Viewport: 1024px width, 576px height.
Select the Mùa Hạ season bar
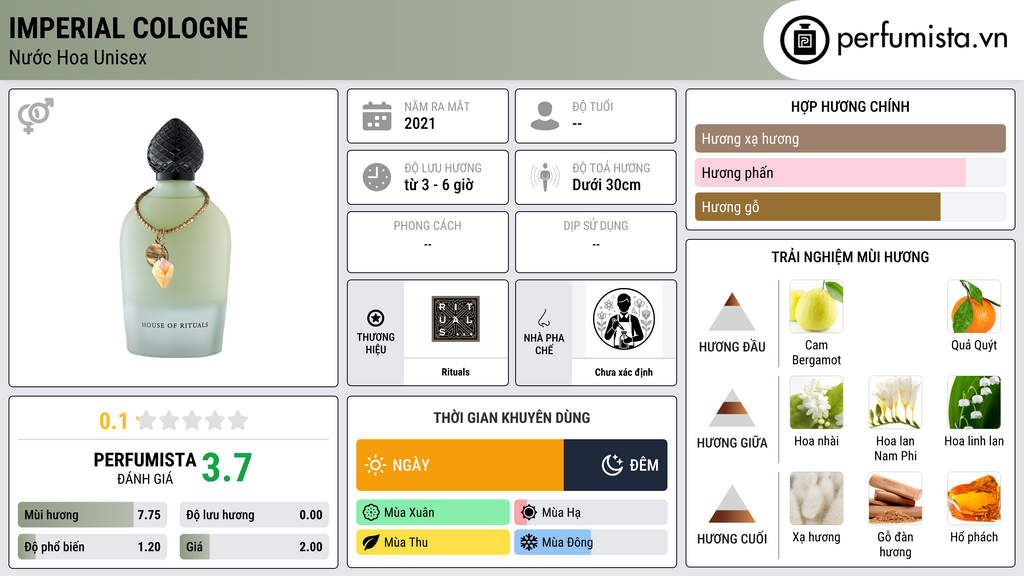[591, 513]
